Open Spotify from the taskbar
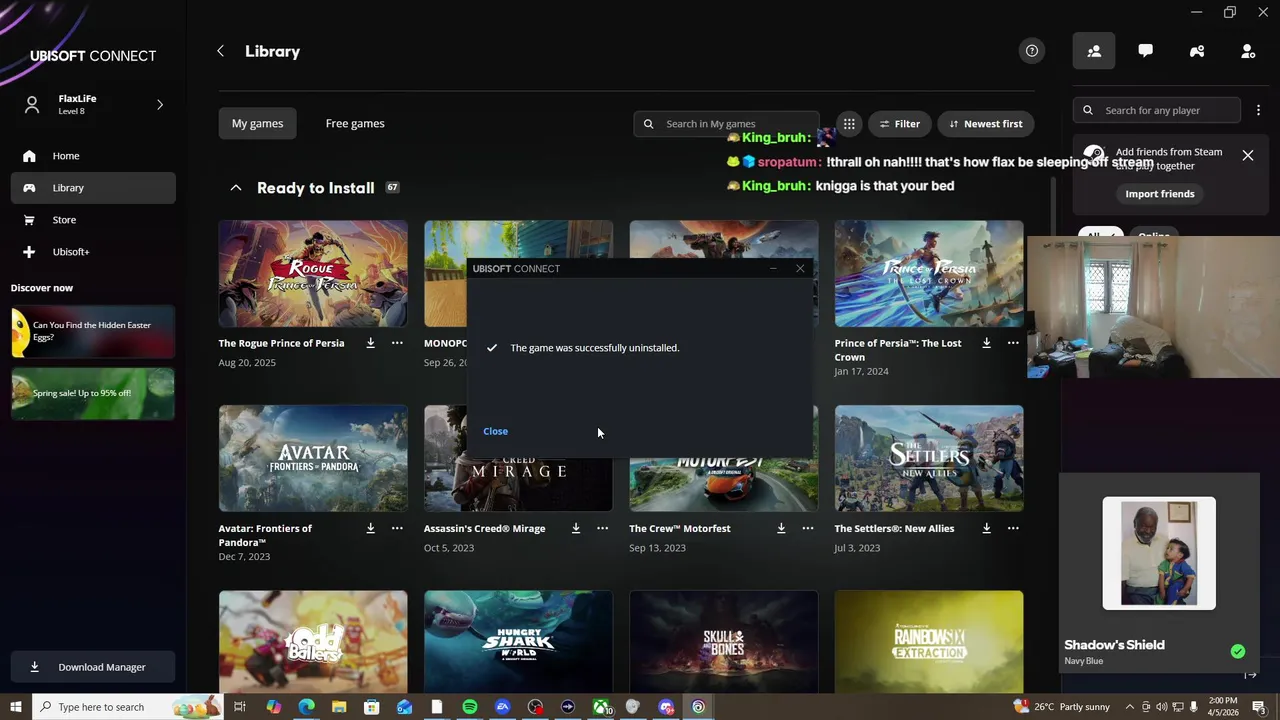This screenshot has width=1280, height=720. click(x=470, y=707)
